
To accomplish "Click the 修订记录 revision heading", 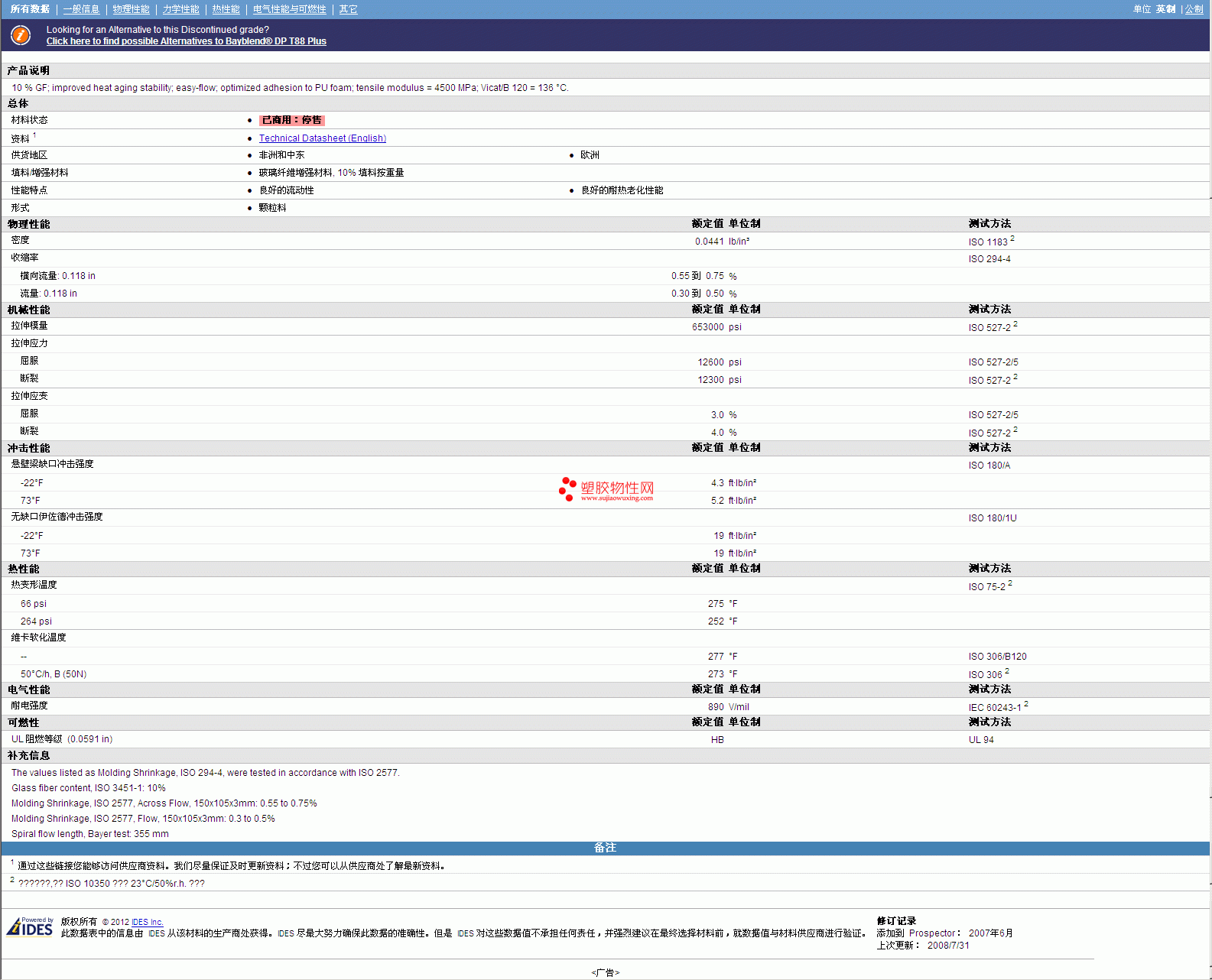I will tap(896, 921).
